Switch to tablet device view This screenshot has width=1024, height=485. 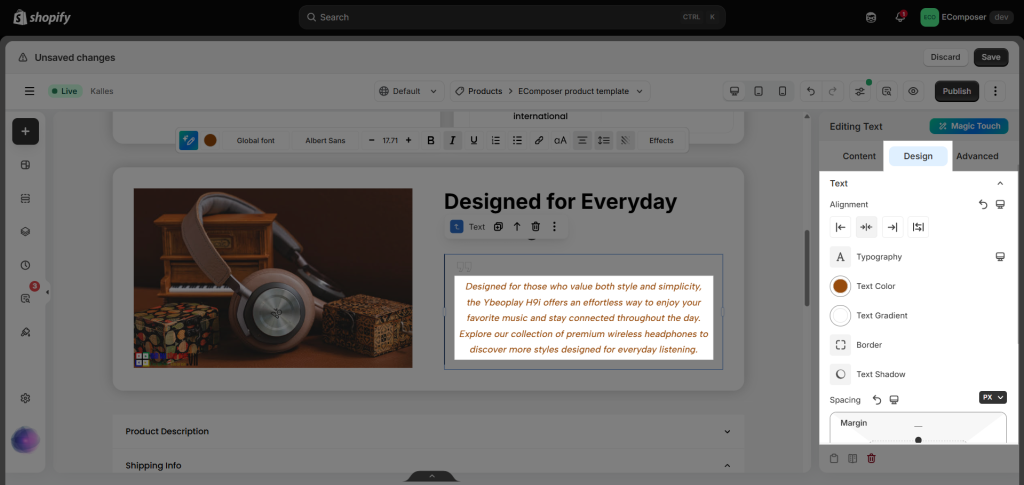[x=758, y=91]
